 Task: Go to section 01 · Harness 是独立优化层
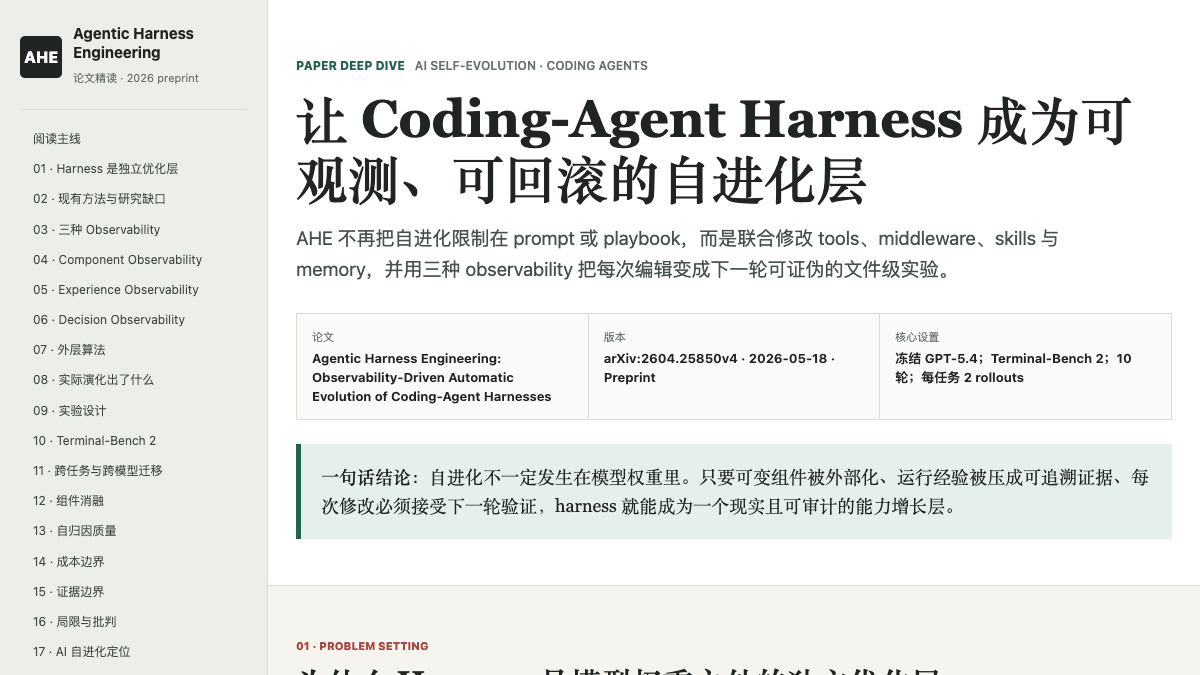pyautogui.click(x=105, y=169)
